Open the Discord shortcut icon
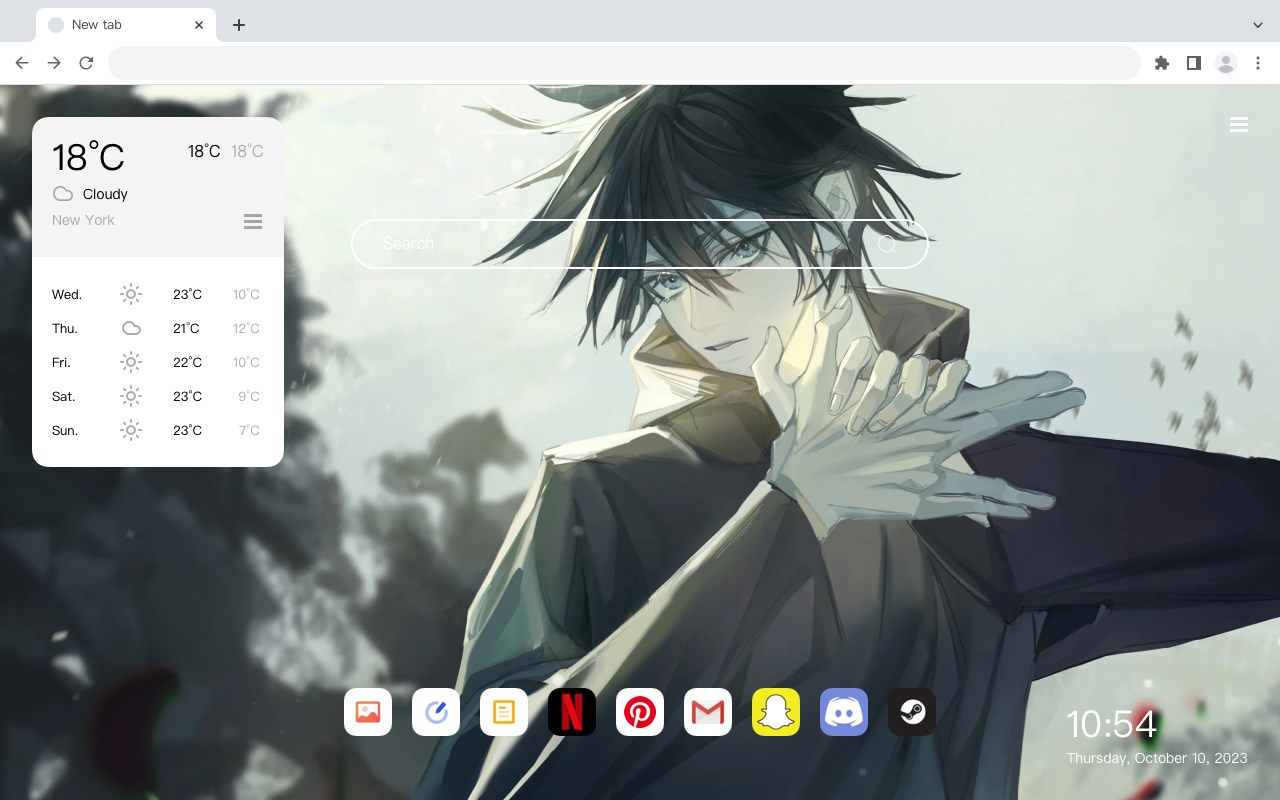1280x800 pixels. [x=844, y=712]
